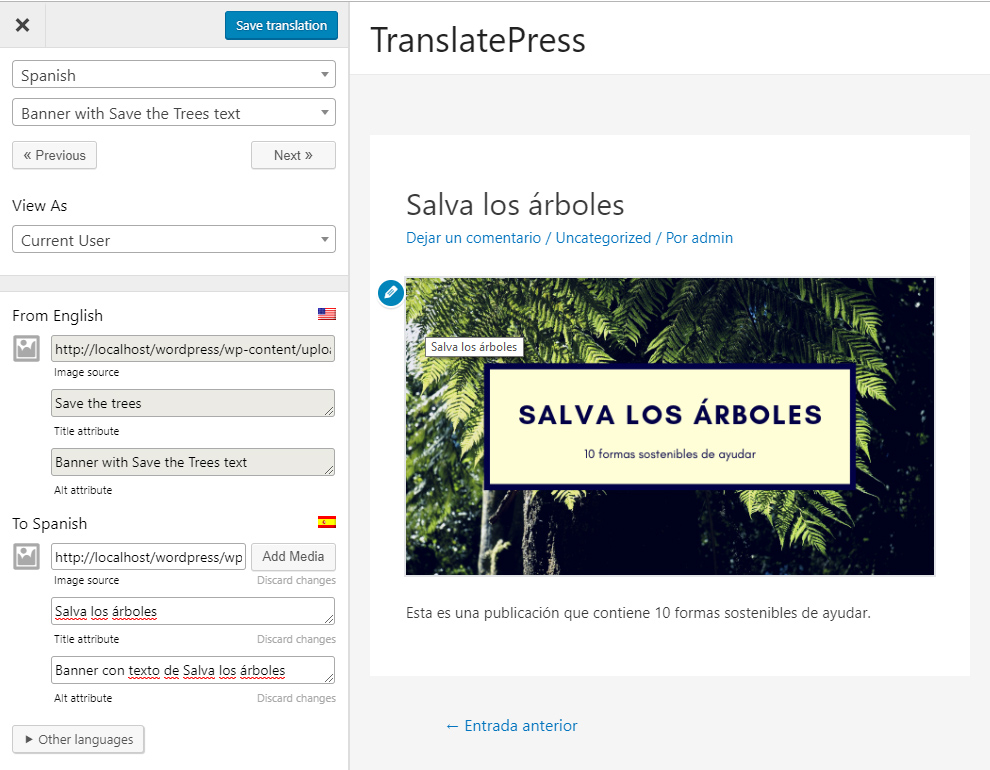Viewport: 990px width, 770px height.
Task: Click the Spanish image source placeholder icon
Action: 27,557
